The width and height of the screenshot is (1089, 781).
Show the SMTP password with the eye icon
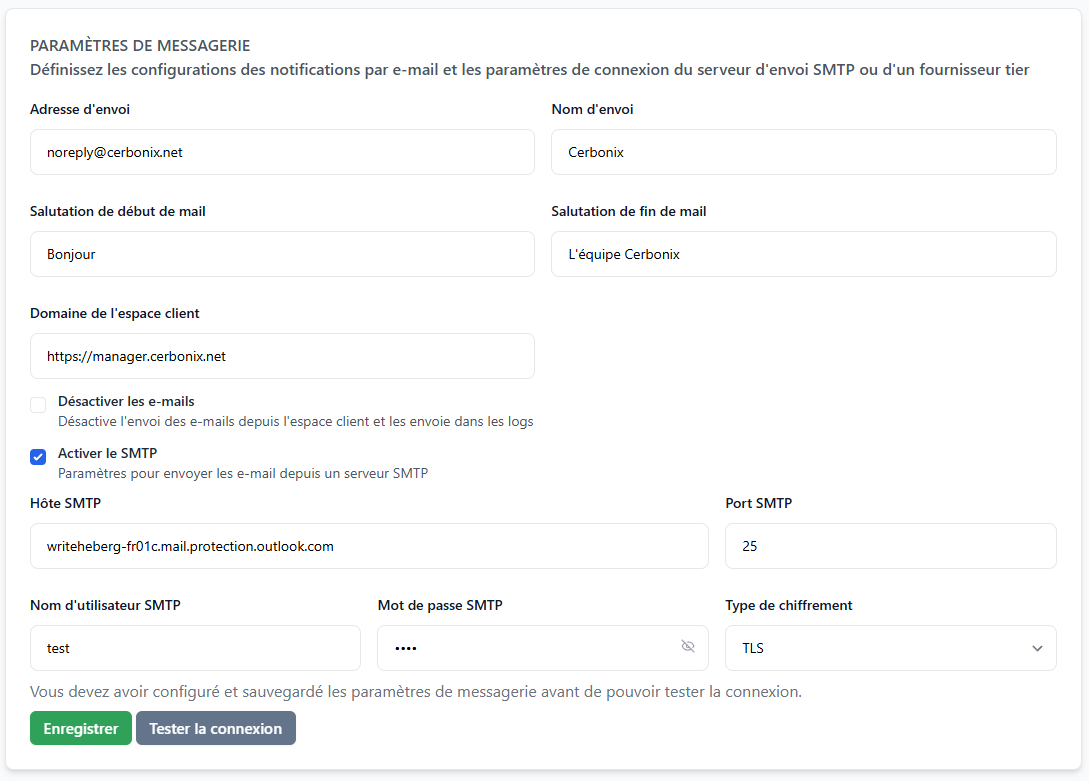coord(688,647)
